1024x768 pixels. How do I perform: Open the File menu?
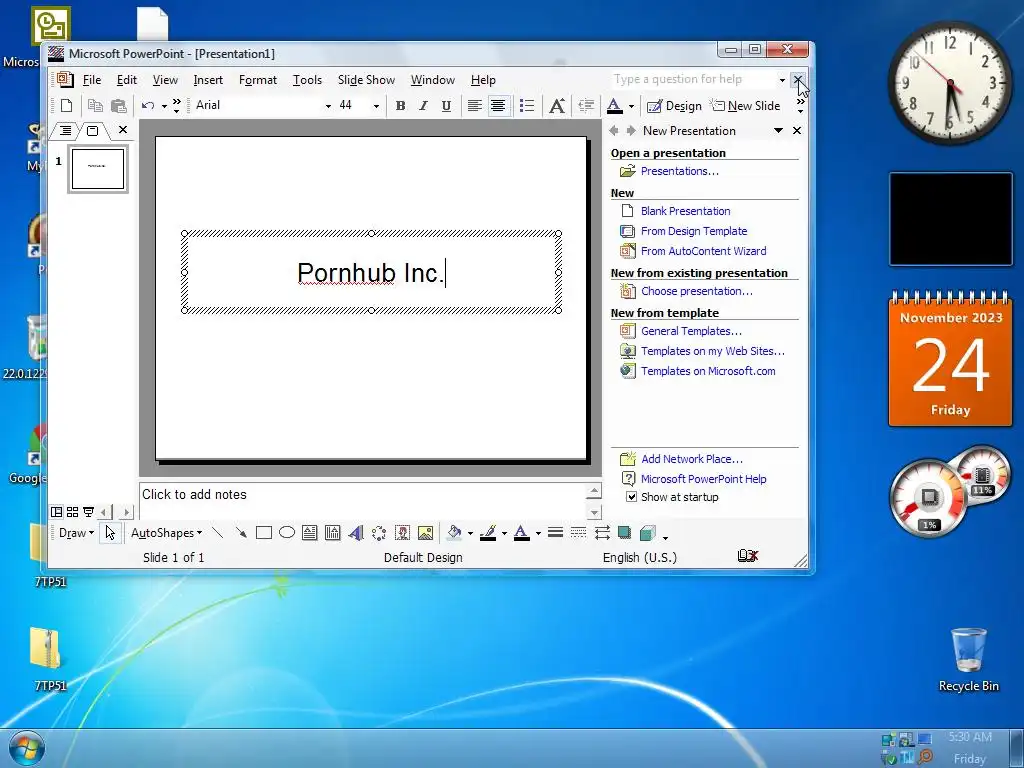pyautogui.click(x=91, y=80)
